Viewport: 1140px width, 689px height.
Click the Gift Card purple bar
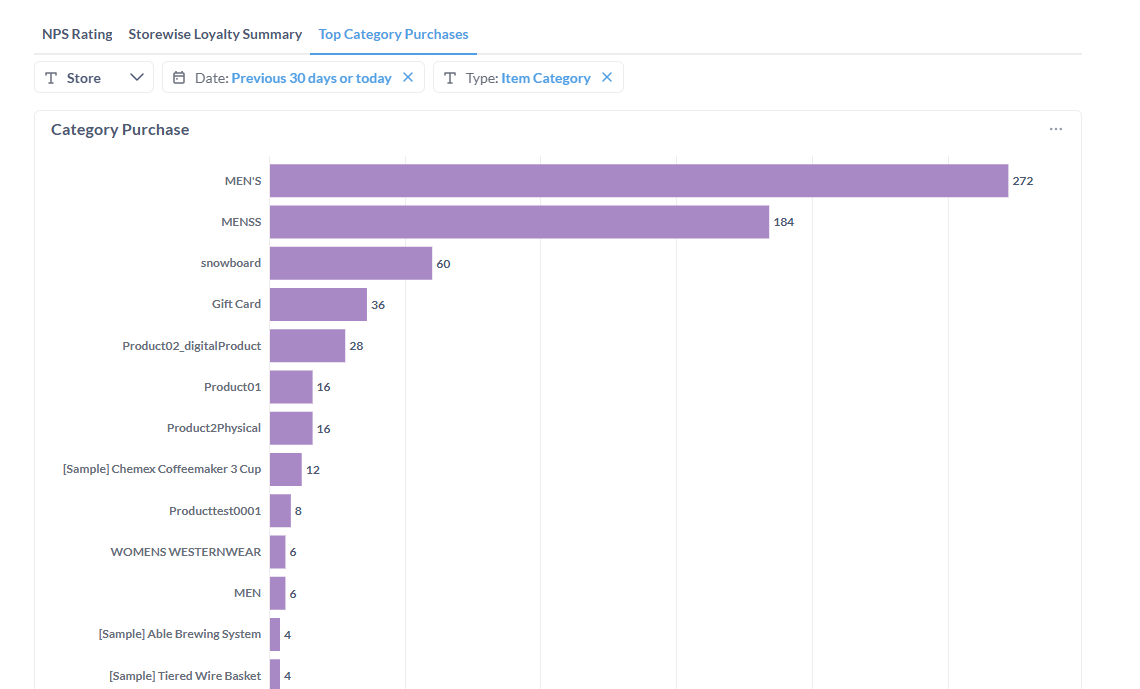click(318, 304)
